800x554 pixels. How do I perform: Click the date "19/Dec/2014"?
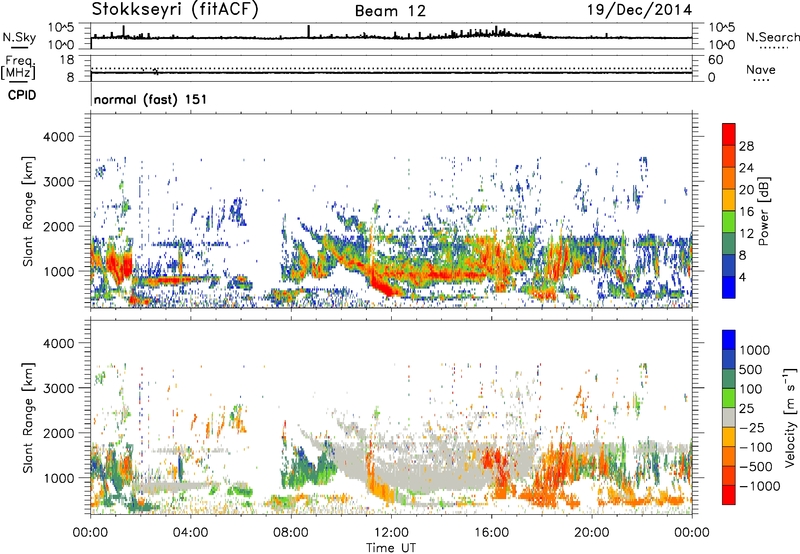coord(640,10)
